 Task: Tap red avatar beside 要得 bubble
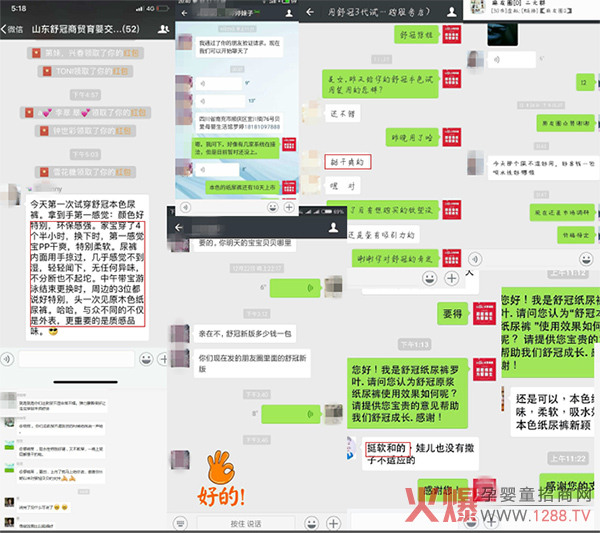[x=484, y=314]
